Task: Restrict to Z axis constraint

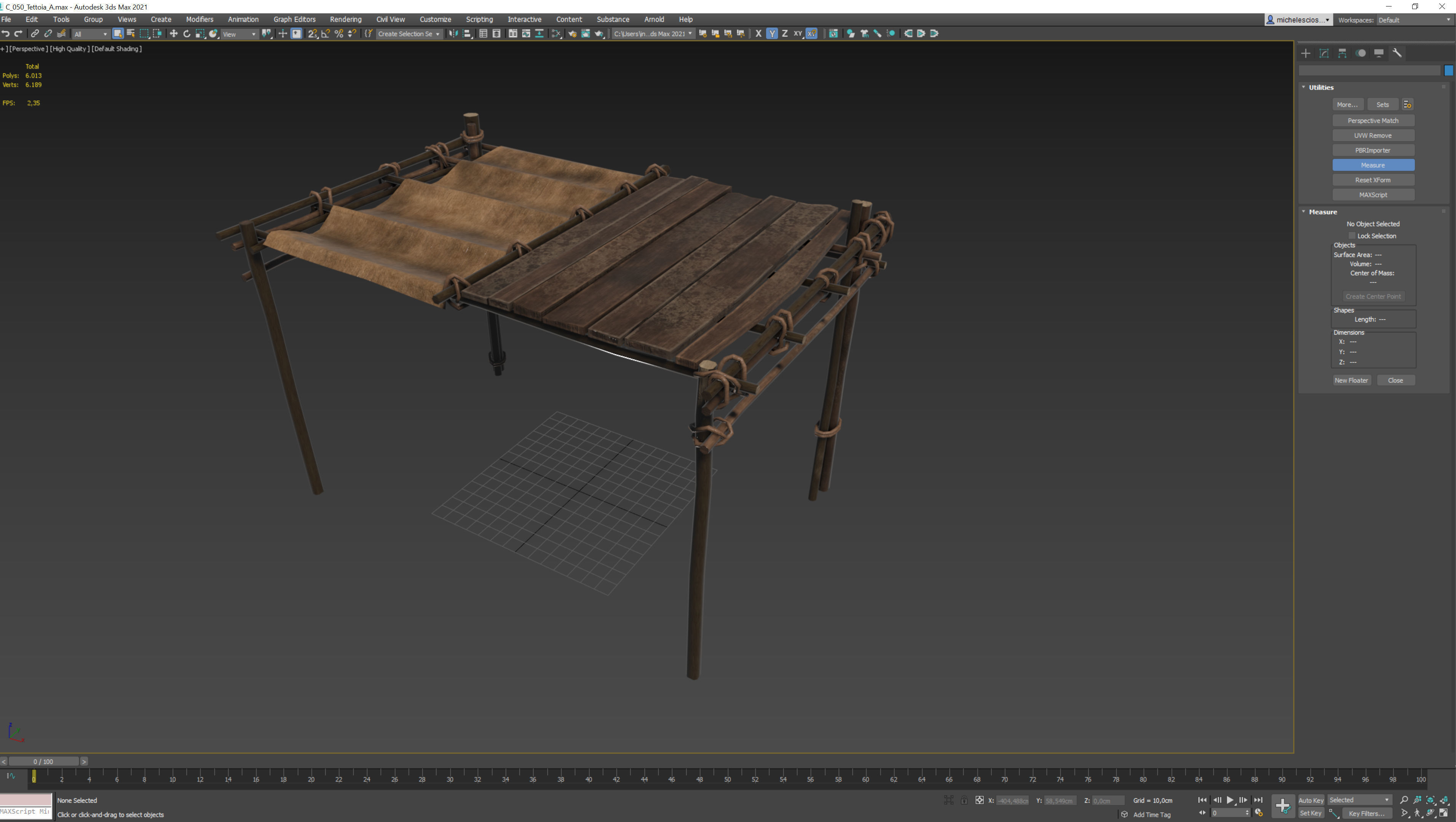Action: pos(784,34)
